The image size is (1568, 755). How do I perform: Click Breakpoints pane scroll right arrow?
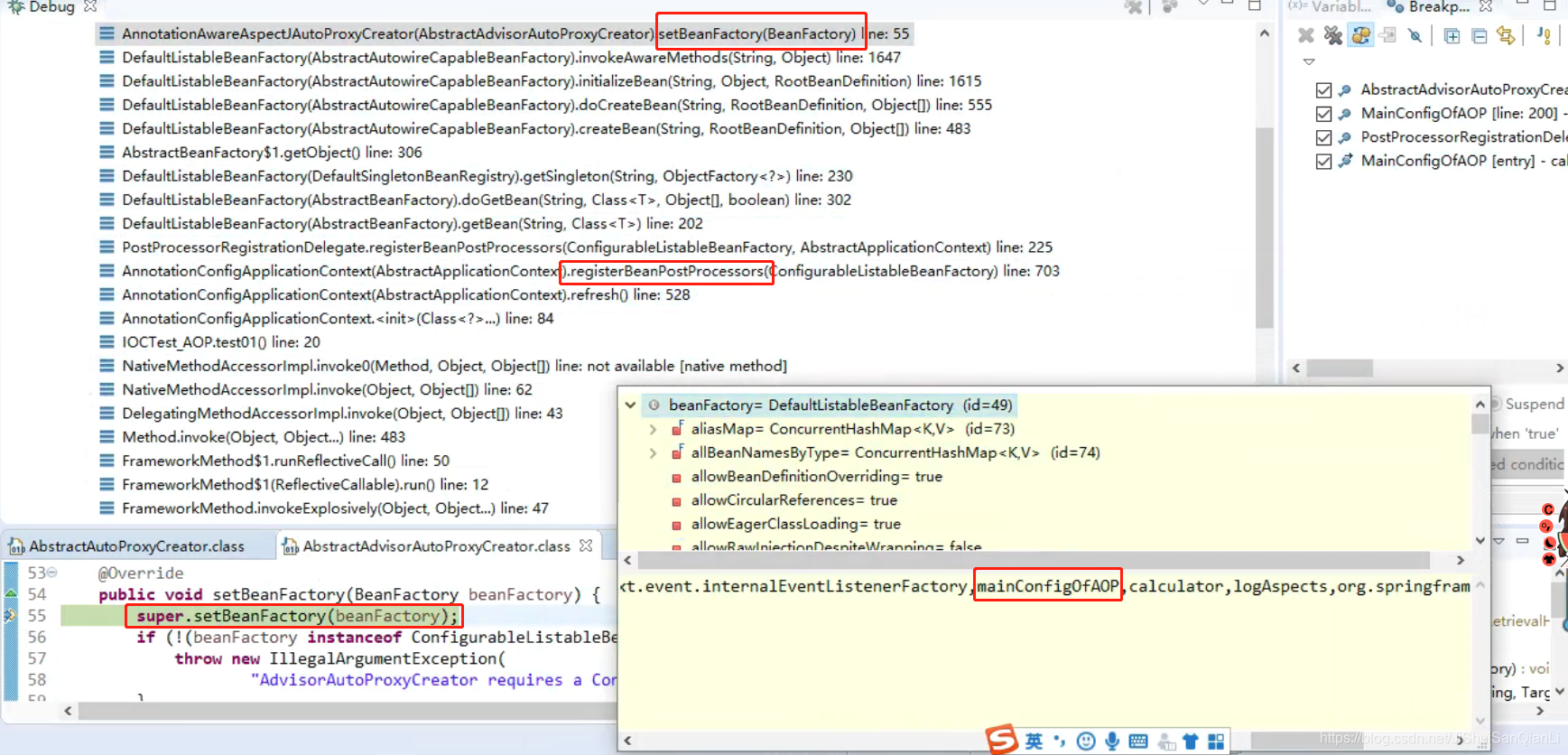pos(1559,368)
